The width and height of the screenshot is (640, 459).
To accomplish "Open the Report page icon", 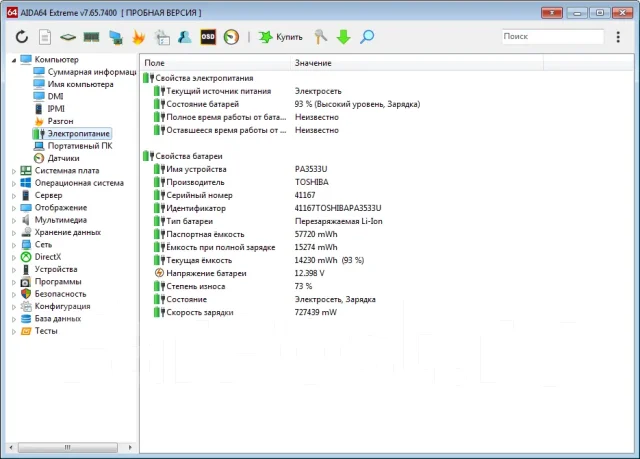I will pyautogui.click(x=45, y=37).
